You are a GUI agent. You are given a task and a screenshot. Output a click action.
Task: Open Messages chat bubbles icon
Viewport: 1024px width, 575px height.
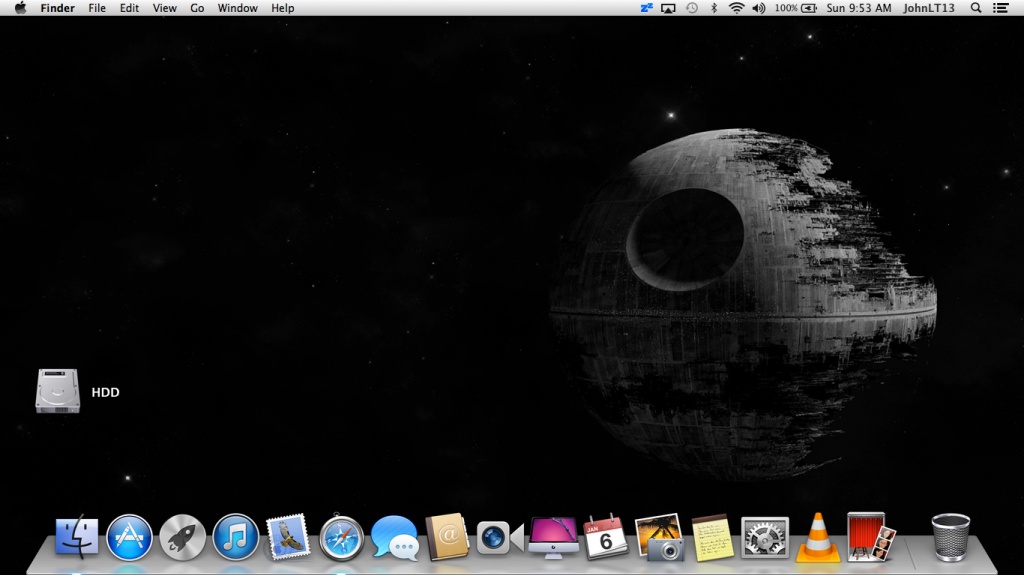[x=394, y=538]
